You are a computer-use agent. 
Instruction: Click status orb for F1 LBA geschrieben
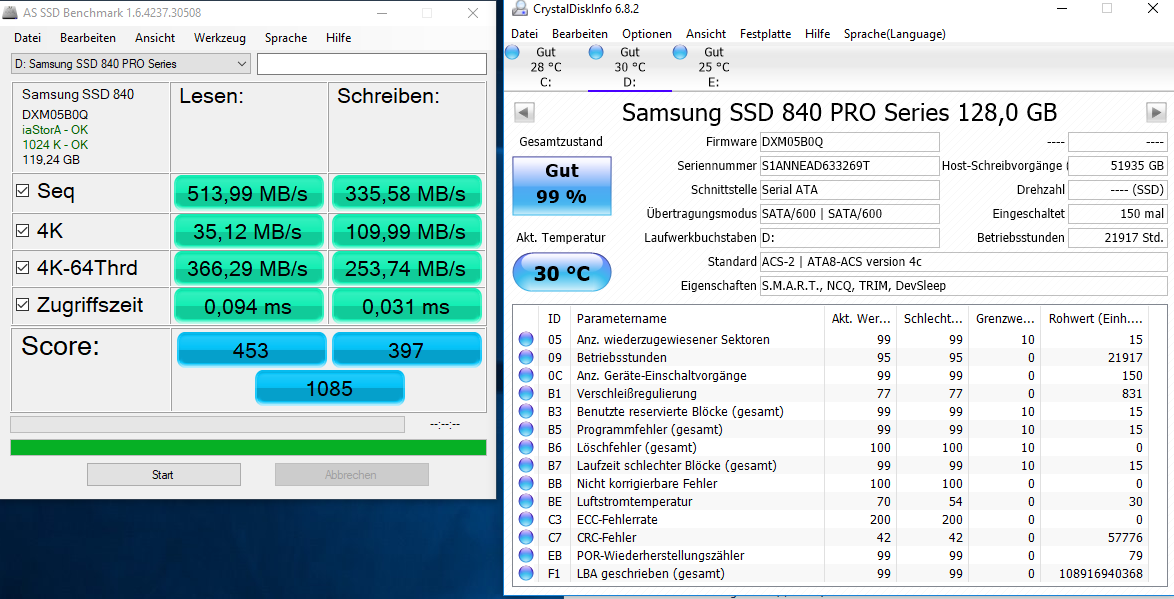point(526,573)
